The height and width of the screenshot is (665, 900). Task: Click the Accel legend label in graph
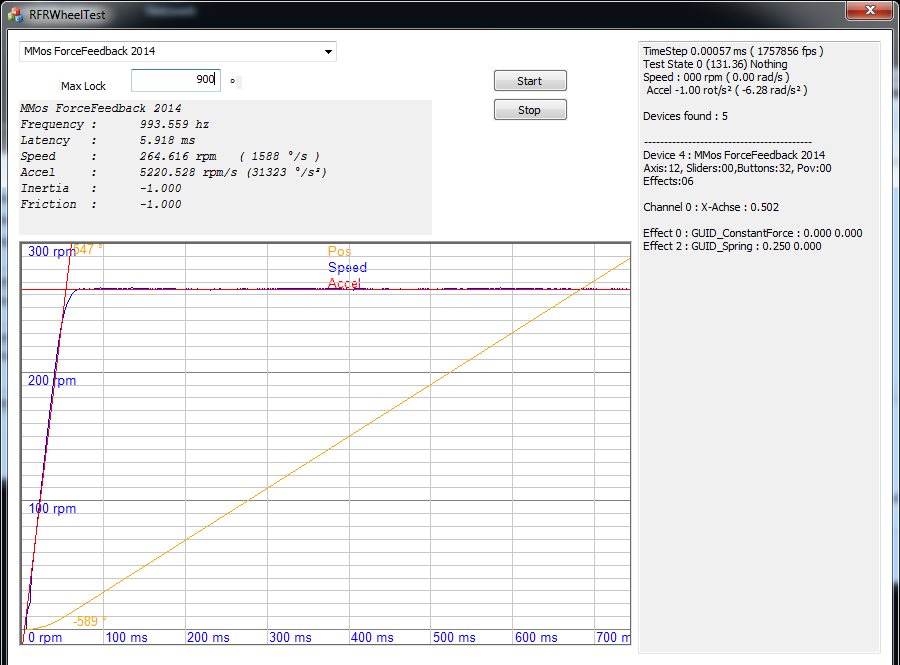click(345, 284)
